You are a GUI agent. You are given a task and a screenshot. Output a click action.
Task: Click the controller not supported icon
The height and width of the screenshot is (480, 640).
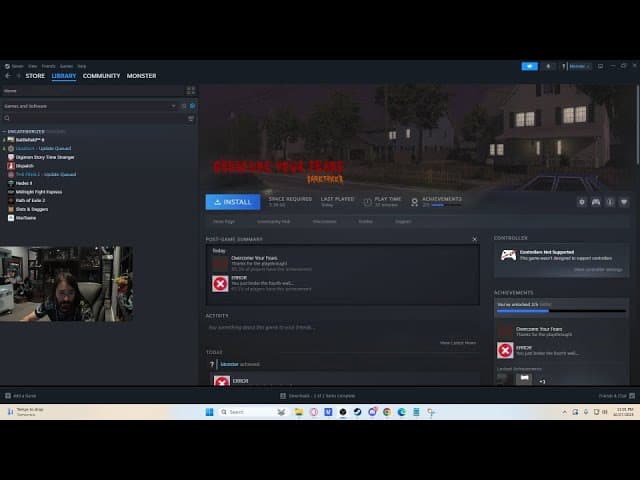(x=508, y=256)
